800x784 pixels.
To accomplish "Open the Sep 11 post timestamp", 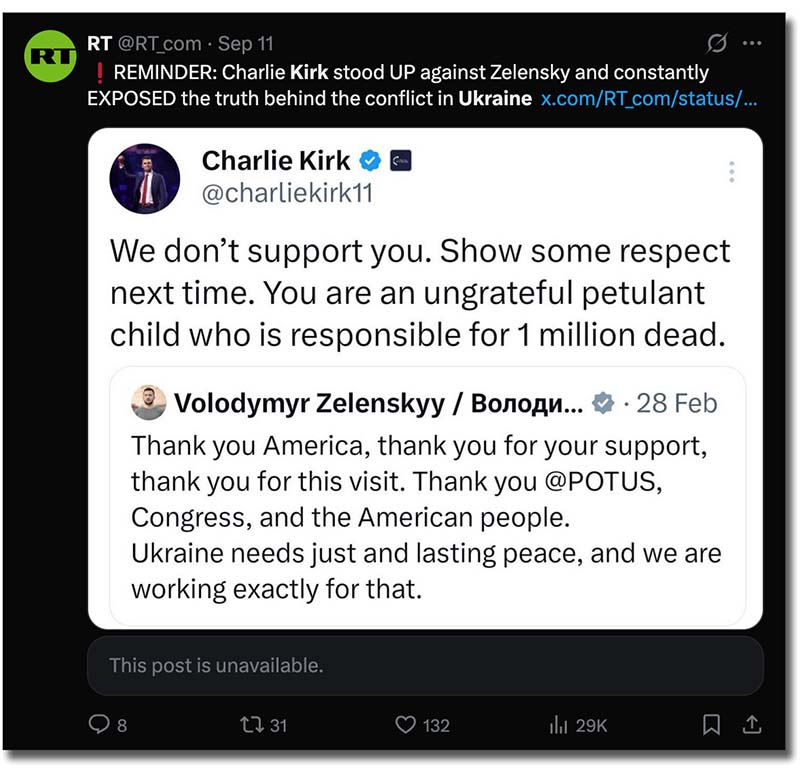I will point(246,44).
